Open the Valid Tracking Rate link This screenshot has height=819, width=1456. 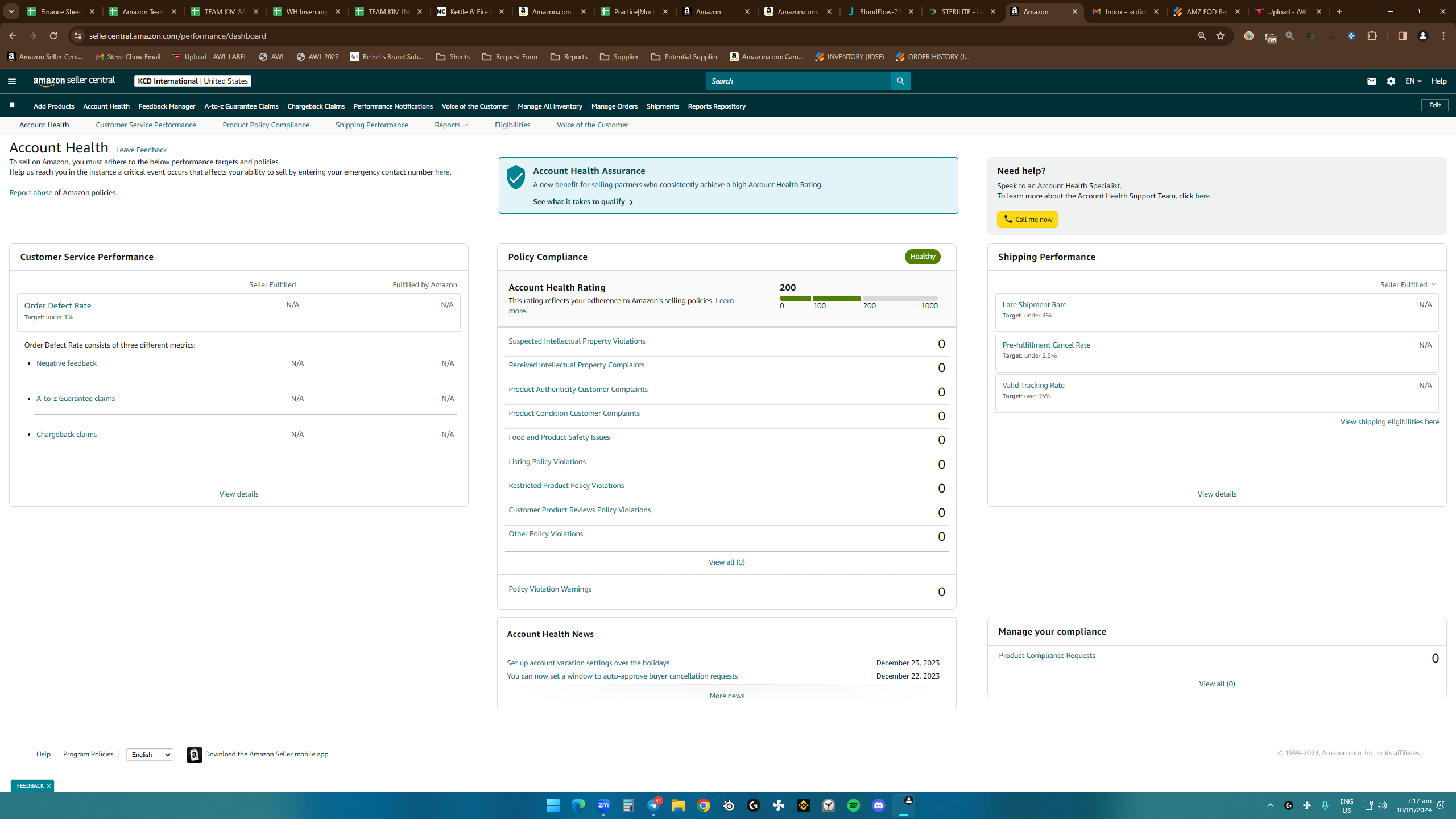coord(1033,386)
